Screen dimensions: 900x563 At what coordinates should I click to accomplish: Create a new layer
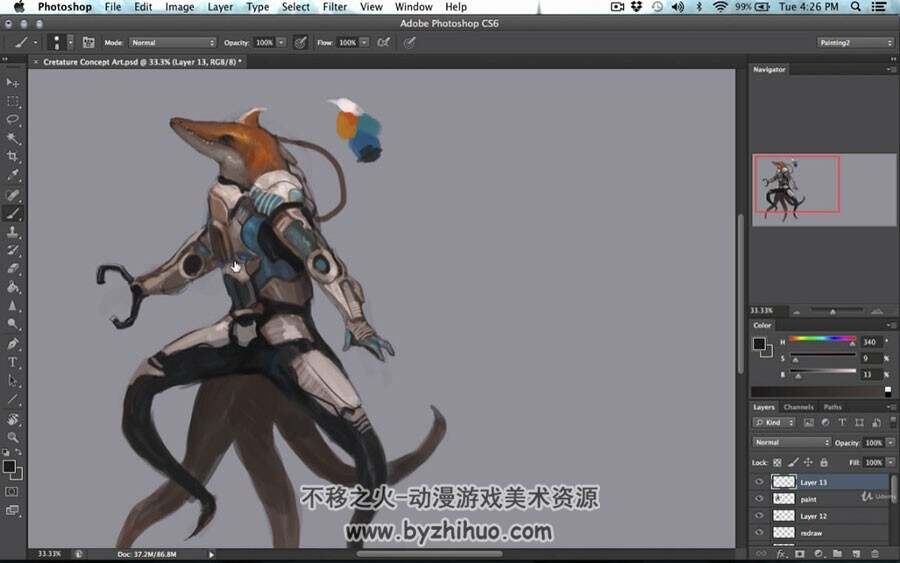(856, 554)
